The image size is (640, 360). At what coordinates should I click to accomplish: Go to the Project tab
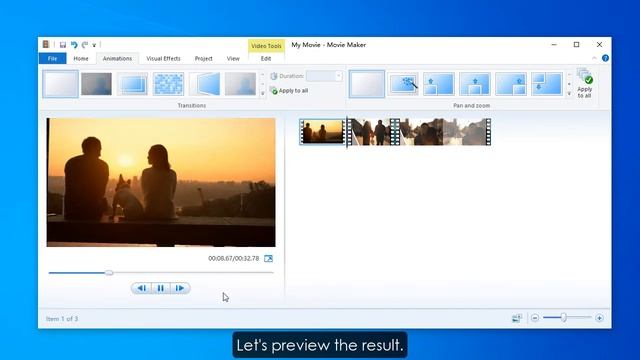[x=203, y=58]
